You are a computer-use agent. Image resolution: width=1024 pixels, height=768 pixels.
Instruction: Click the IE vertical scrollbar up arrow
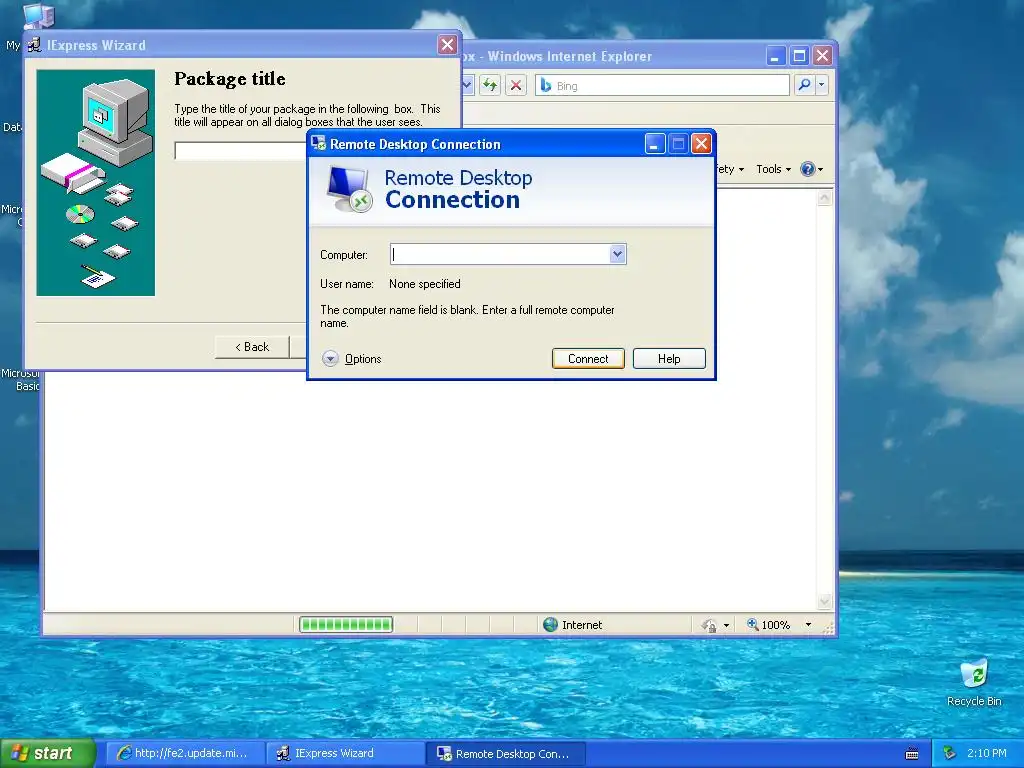(825, 198)
